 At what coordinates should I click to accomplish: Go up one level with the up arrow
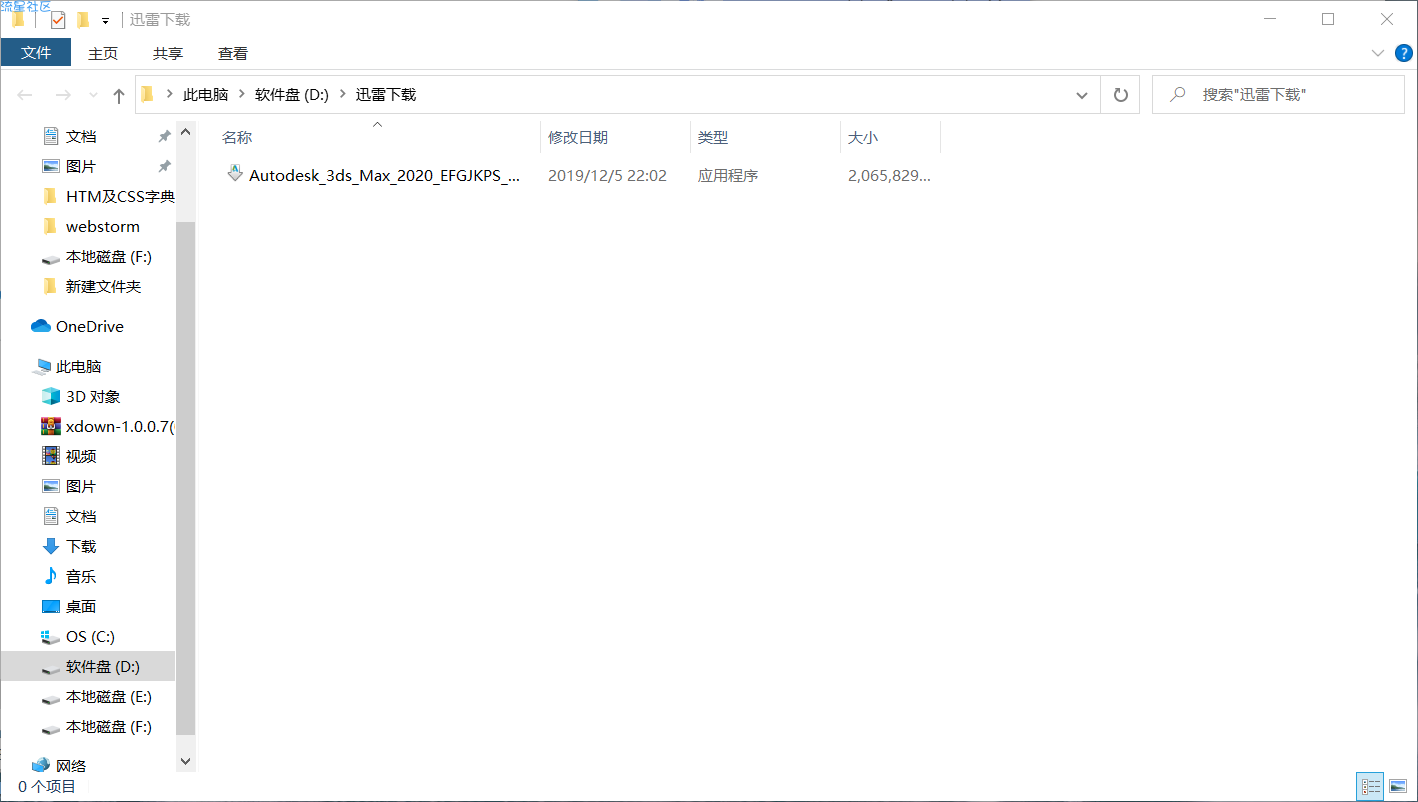(x=119, y=95)
